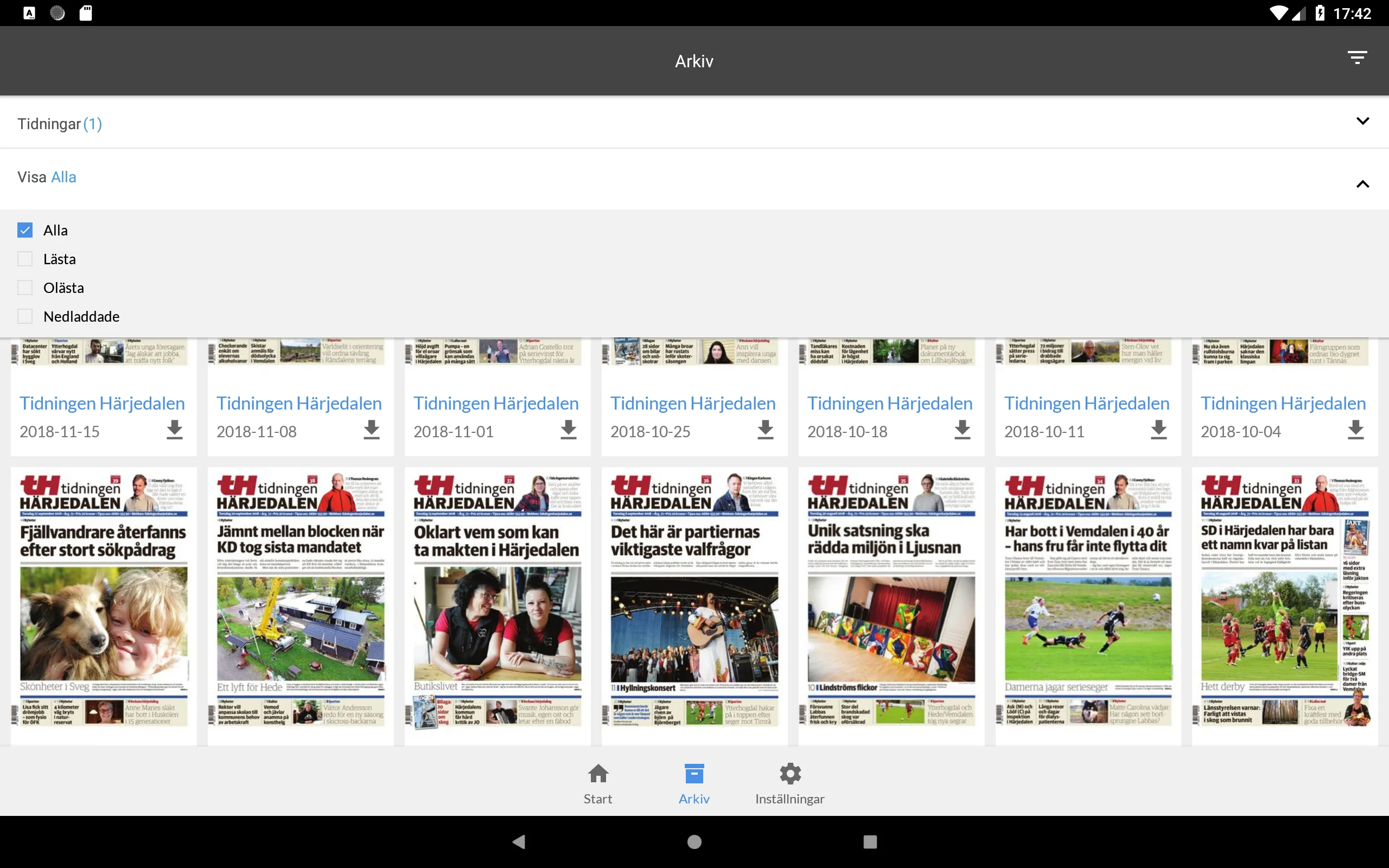Open Tidningen Härjedalen link dated 2018-11-01
1389x868 pixels.
click(x=496, y=403)
